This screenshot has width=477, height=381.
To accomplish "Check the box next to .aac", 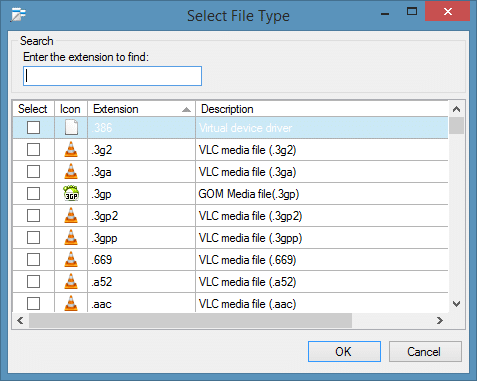I will point(33,303).
